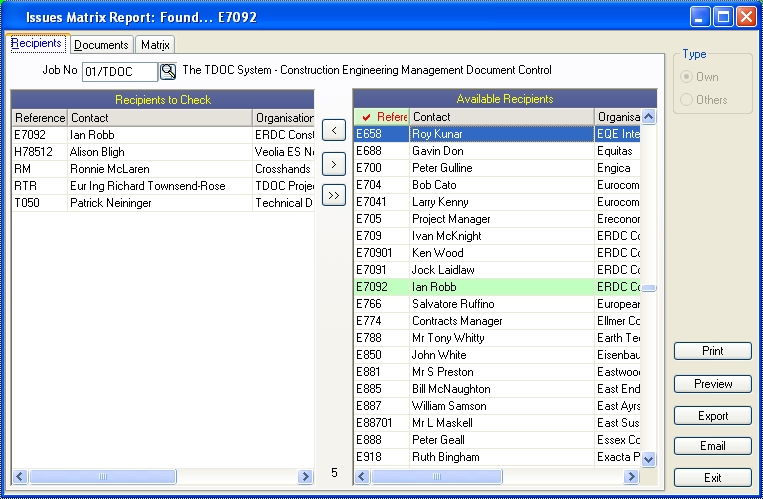Image resolution: width=763 pixels, height=499 pixels.
Task: Select the John White row
Action: tap(497, 355)
